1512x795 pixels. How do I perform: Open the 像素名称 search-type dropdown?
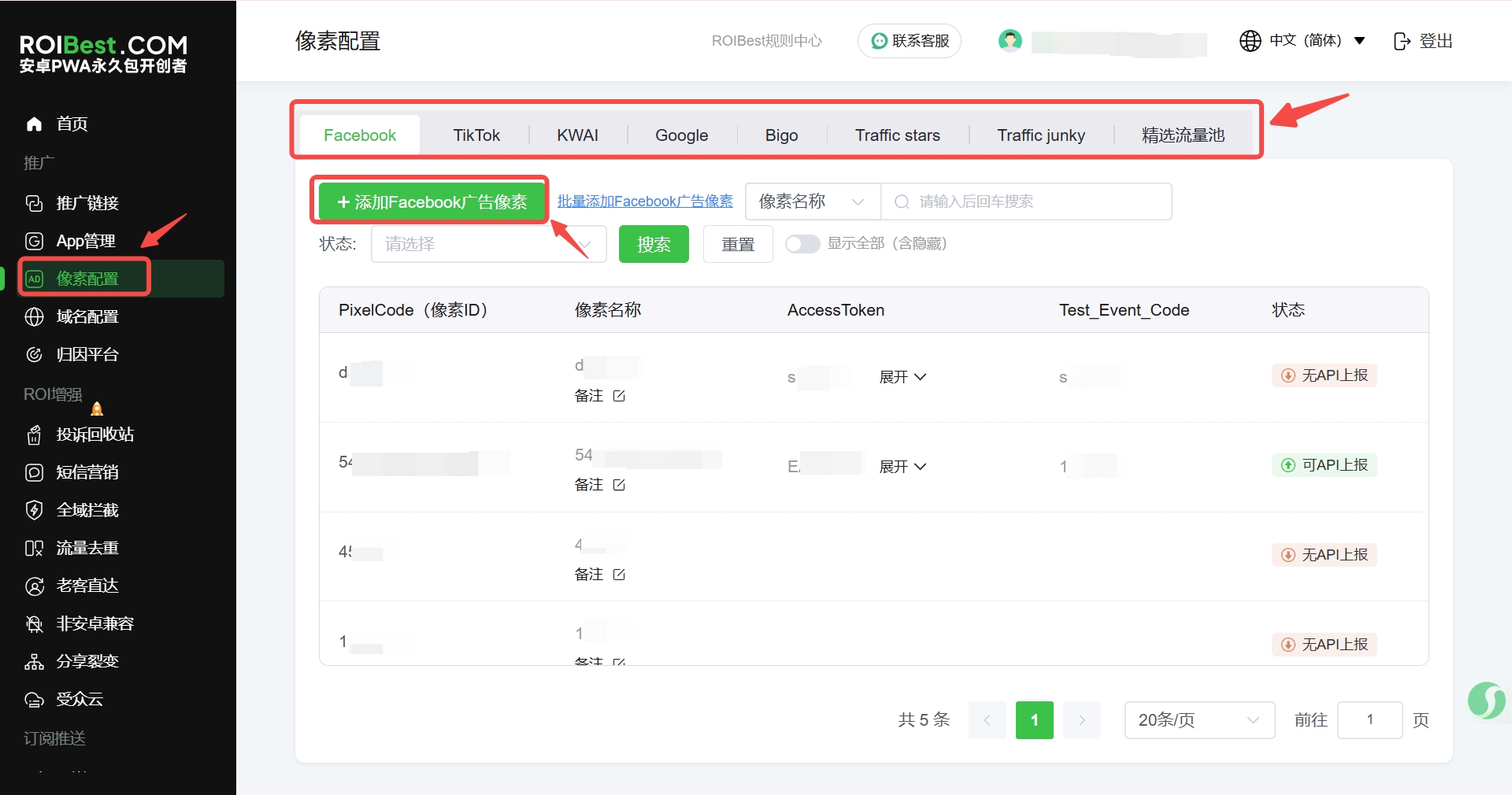point(813,202)
